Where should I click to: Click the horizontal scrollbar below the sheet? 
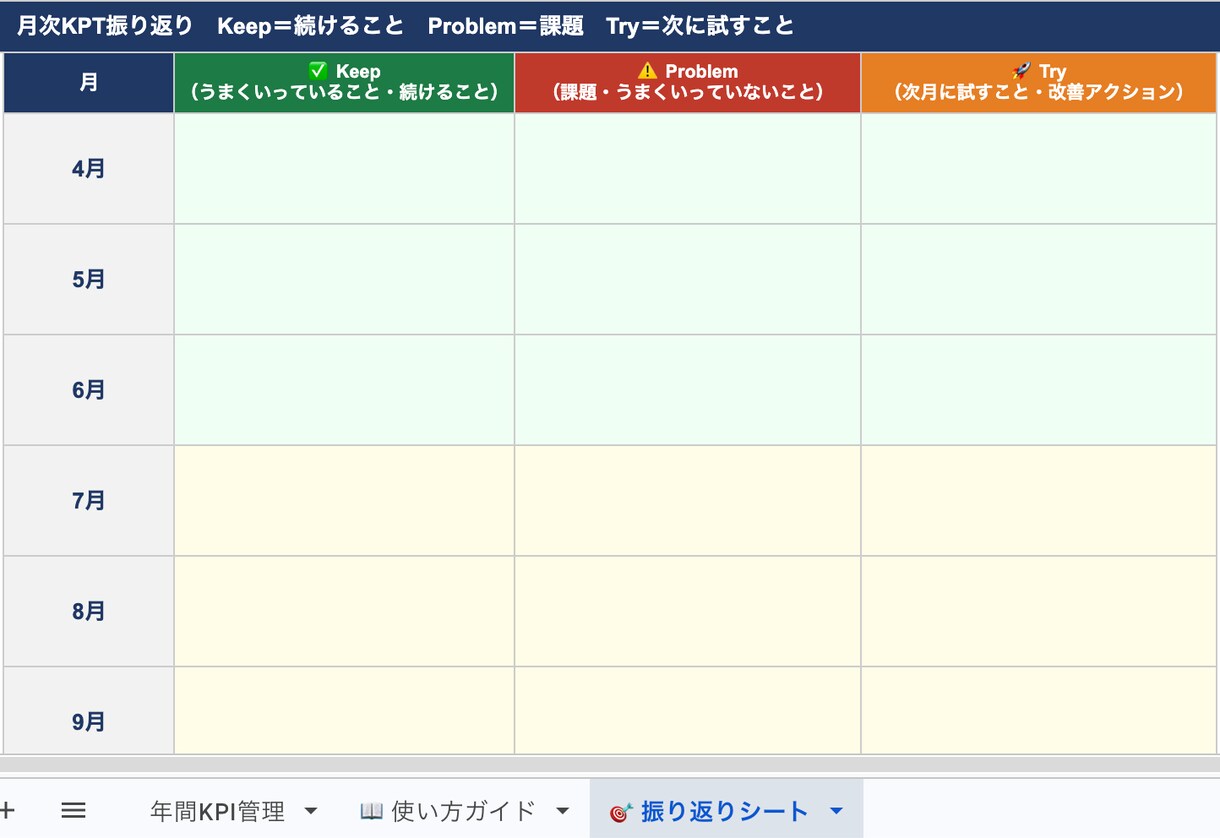click(x=610, y=765)
